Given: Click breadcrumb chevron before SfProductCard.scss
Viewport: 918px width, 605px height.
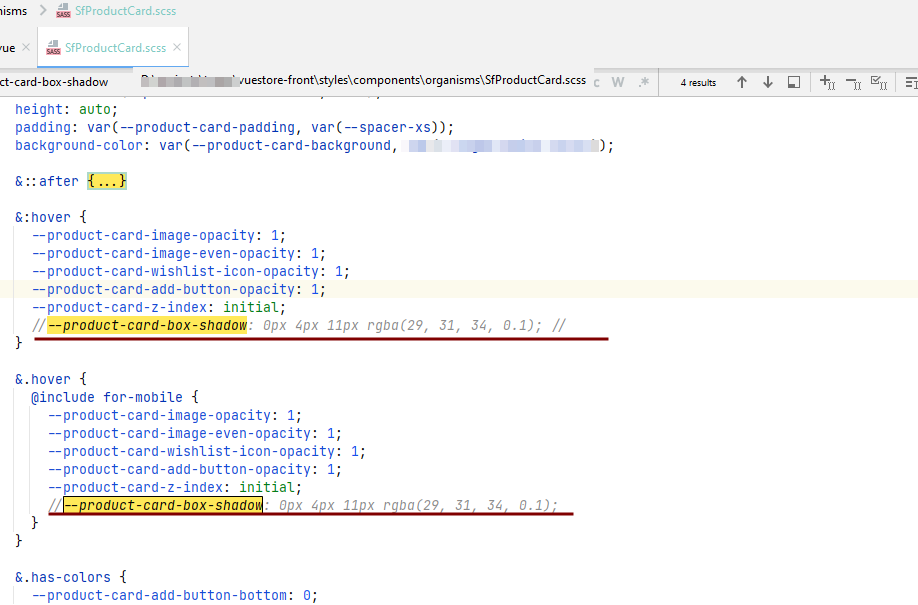Looking at the screenshot, I should point(42,11).
